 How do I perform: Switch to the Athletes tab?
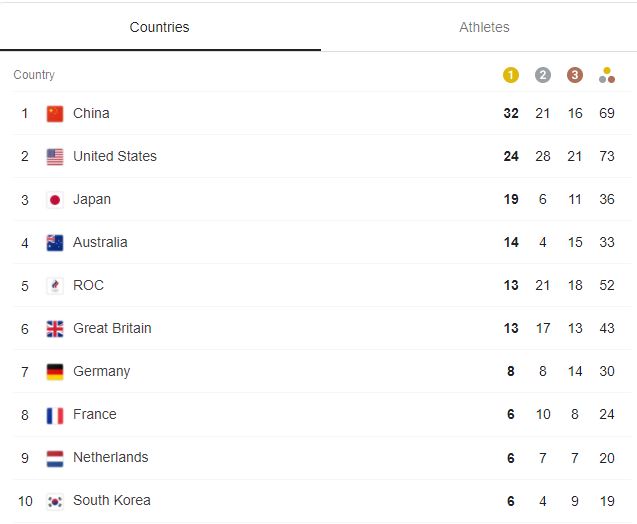(484, 27)
